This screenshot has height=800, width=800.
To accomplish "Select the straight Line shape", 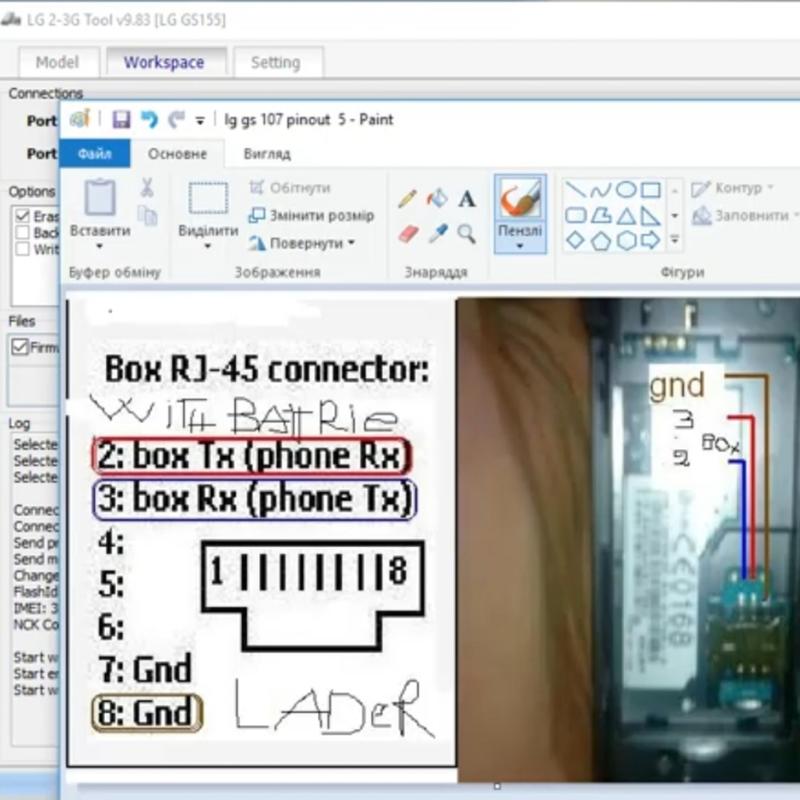I will coord(576,189).
